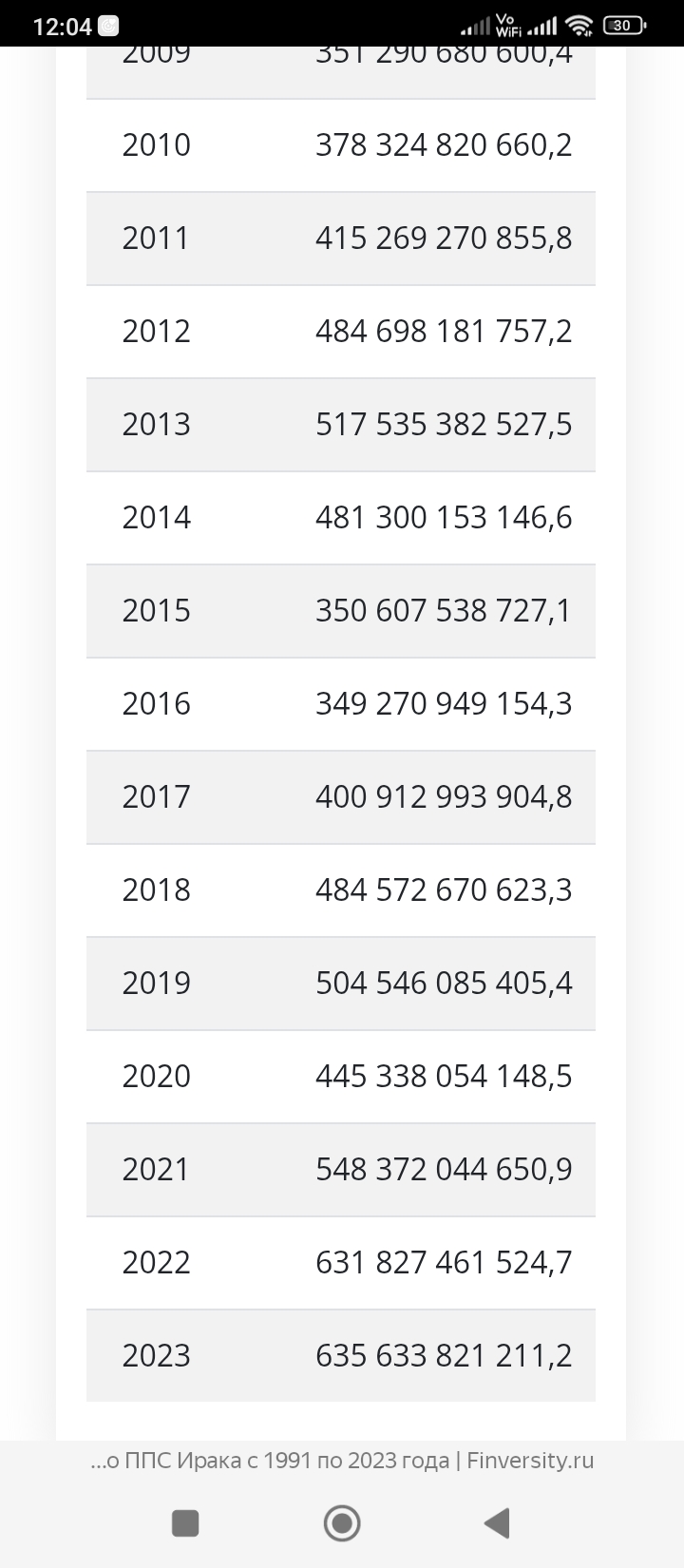Tap the 2019 table row

(x=341, y=984)
